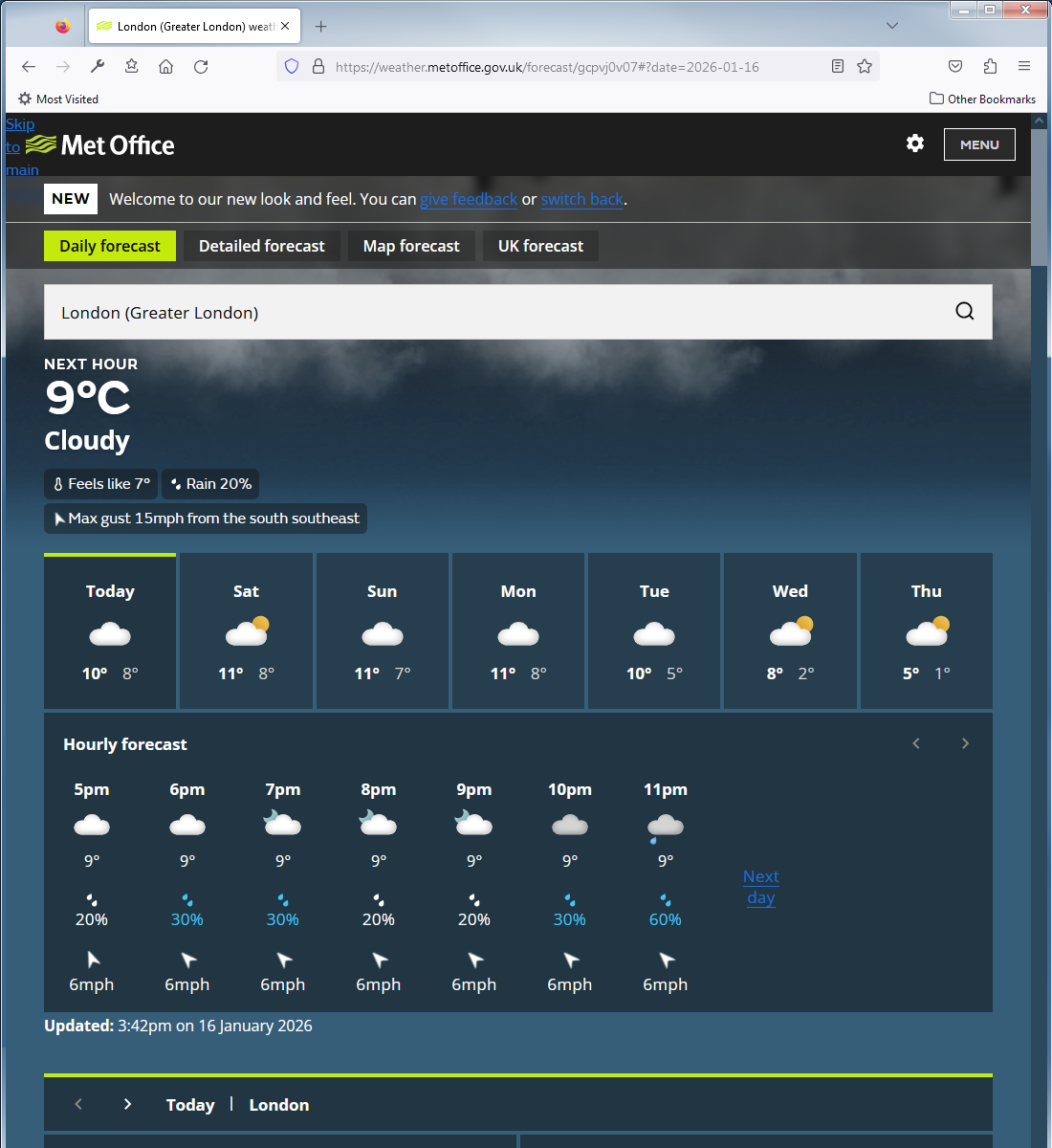Toggle reader view icon in address bar
The height and width of the screenshot is (1148, 1052).
(x=838, y=66)
